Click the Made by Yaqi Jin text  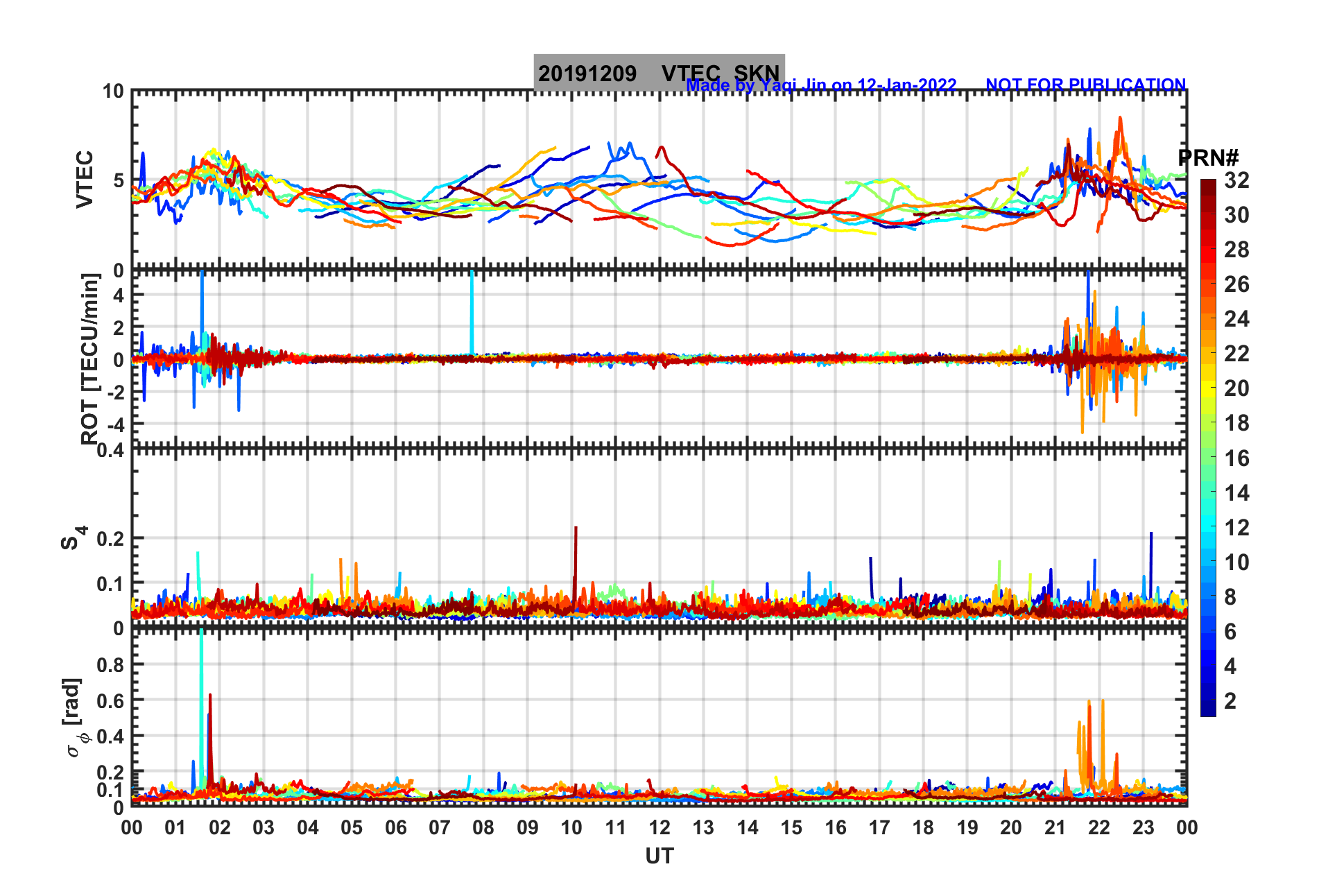821,85
